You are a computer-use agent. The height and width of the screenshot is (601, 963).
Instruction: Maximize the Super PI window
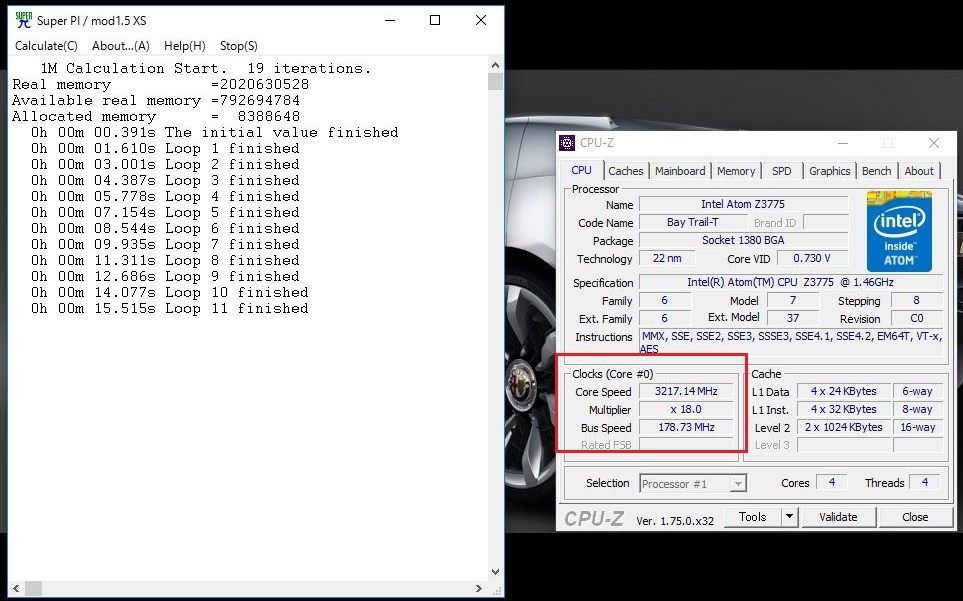[435, 20]
